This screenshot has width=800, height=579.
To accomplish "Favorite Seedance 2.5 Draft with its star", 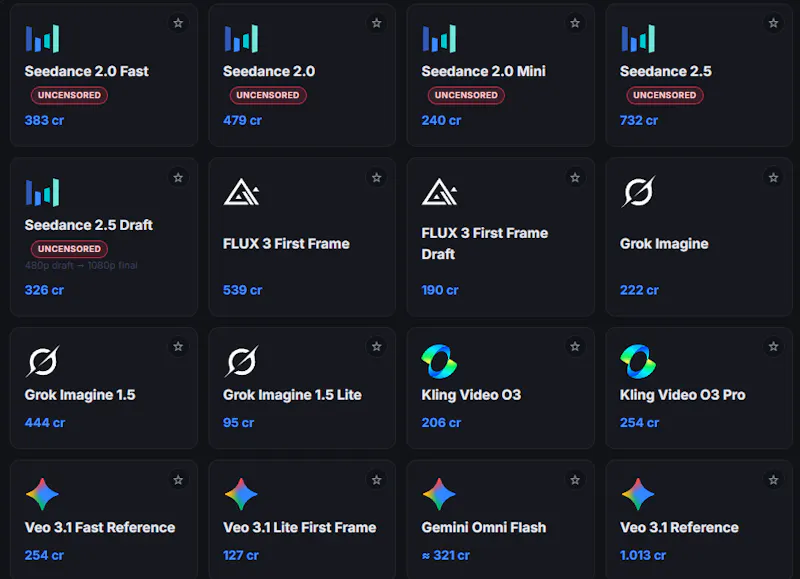I will [x=178, y=178].
